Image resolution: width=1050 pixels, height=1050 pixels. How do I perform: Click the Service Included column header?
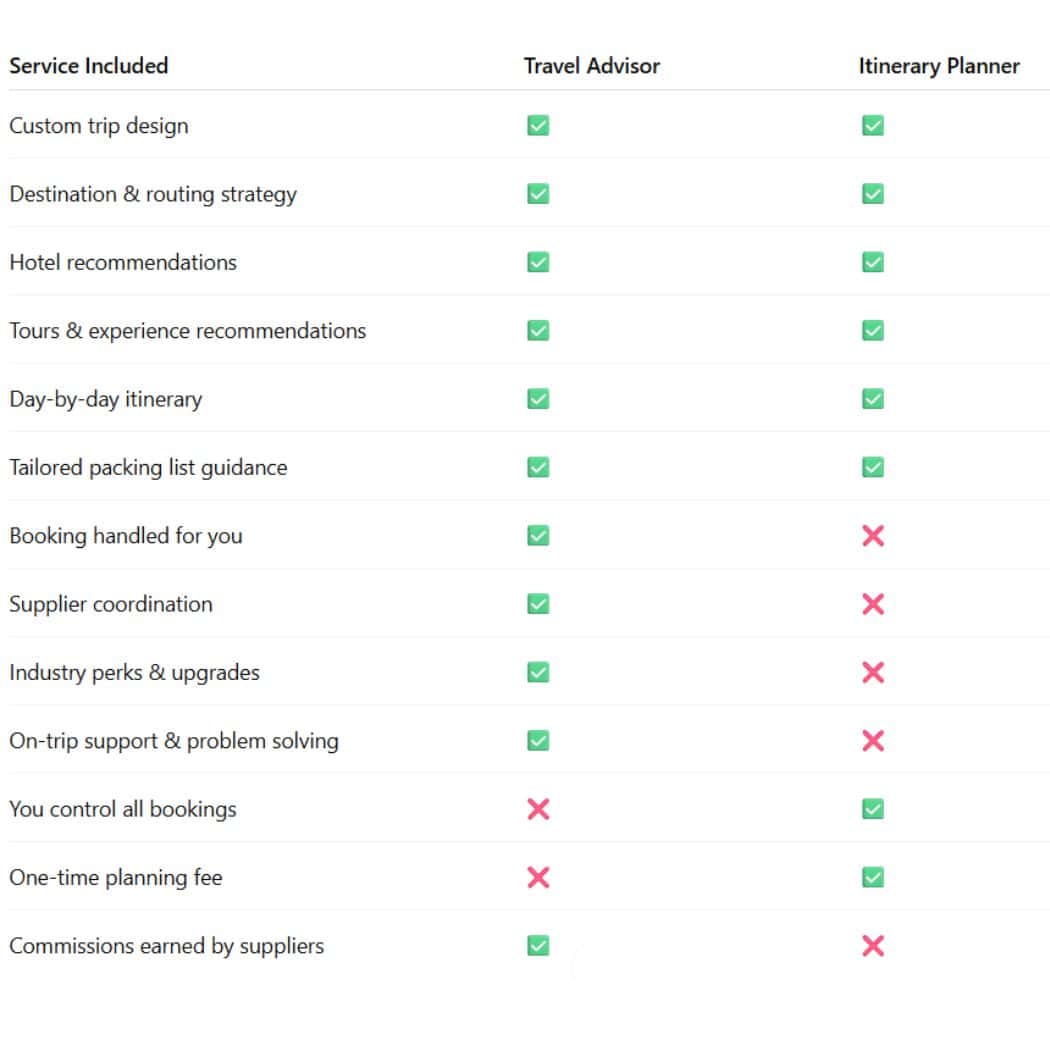point(89,66)
